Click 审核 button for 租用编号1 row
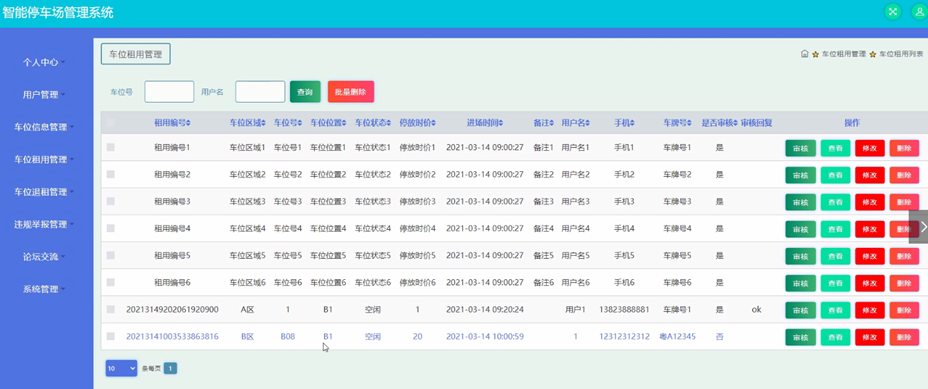 coord(800,148)
